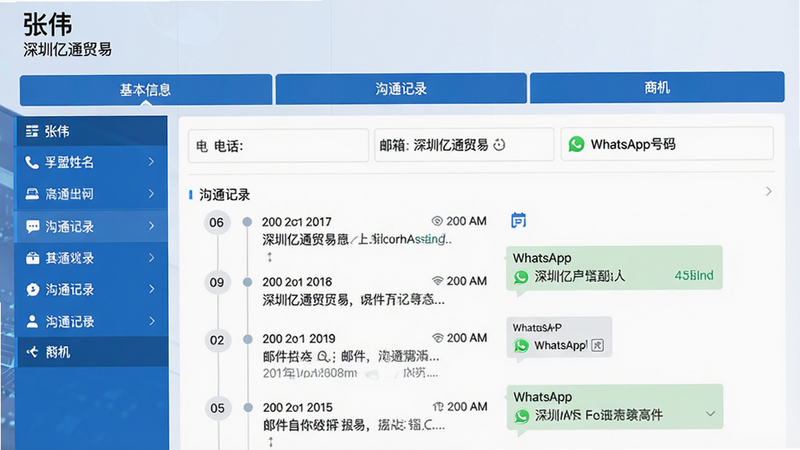This screenshot has height=450, width=800.
Task: Expand the highlighted 沟通记录 sidebar row
Action: [151, 226]
